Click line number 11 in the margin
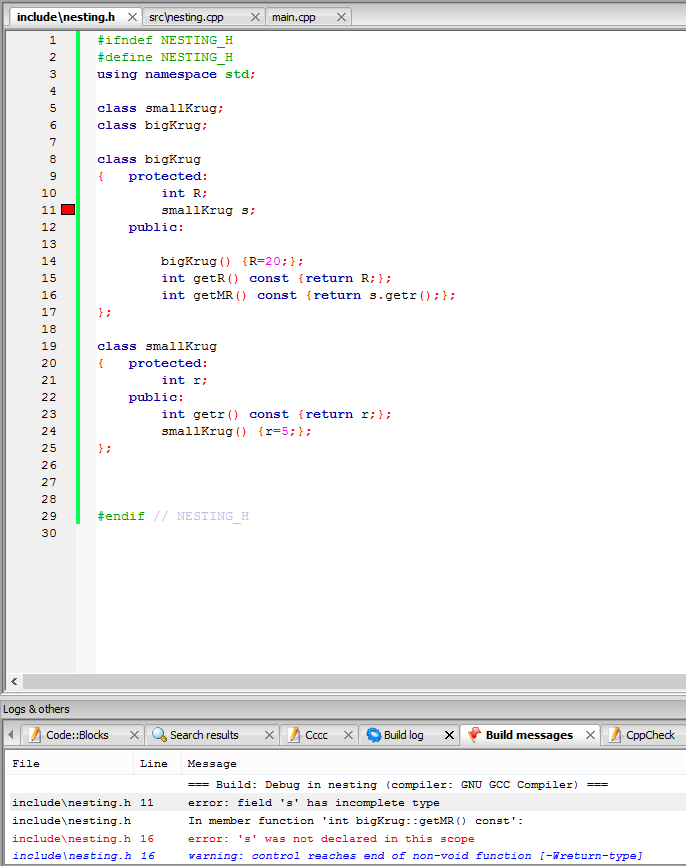This screenshot has height=866, width=686. 49,210
